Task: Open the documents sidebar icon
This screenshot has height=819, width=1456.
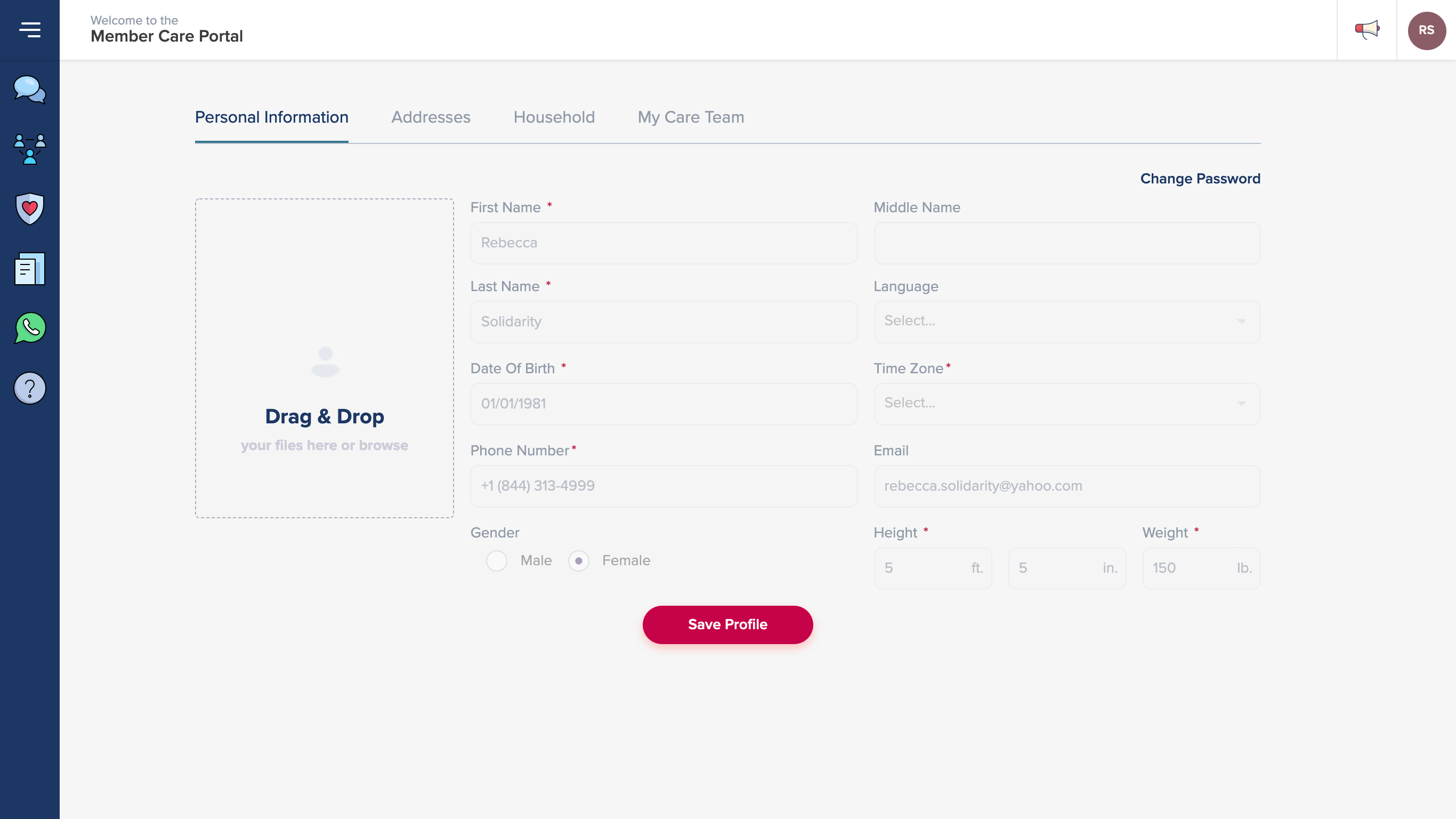Action: click(x=29, y=269)
